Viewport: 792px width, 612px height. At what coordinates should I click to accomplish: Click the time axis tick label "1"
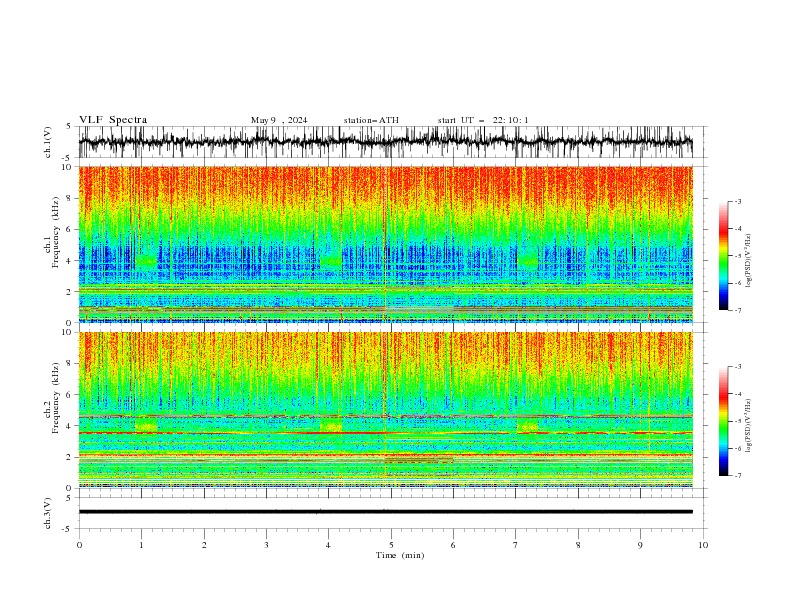coord(141,545)
